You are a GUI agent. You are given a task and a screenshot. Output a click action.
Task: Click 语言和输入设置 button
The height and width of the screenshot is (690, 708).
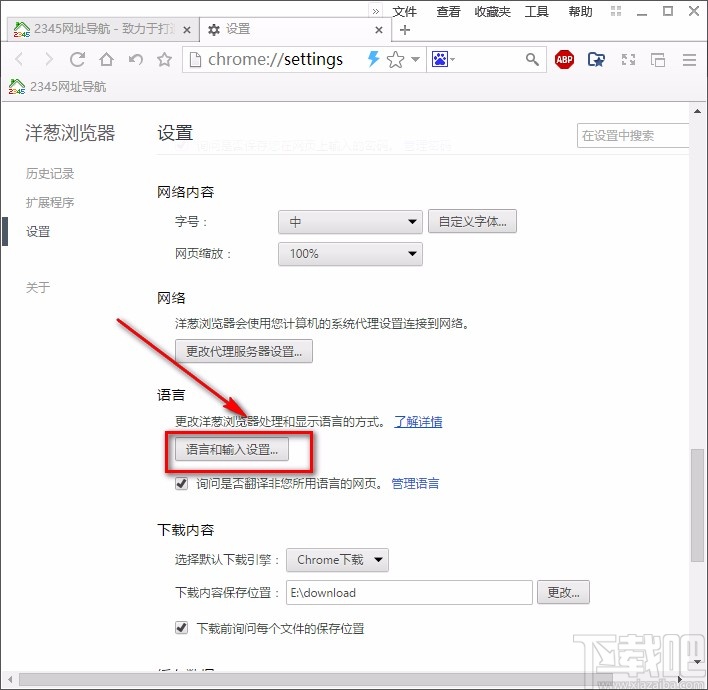point(232,449)
